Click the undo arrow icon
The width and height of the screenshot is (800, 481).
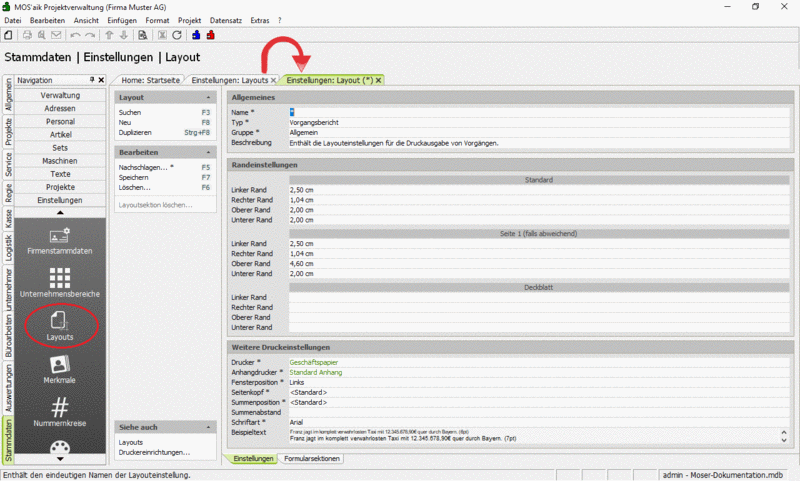tap(76, 35)
